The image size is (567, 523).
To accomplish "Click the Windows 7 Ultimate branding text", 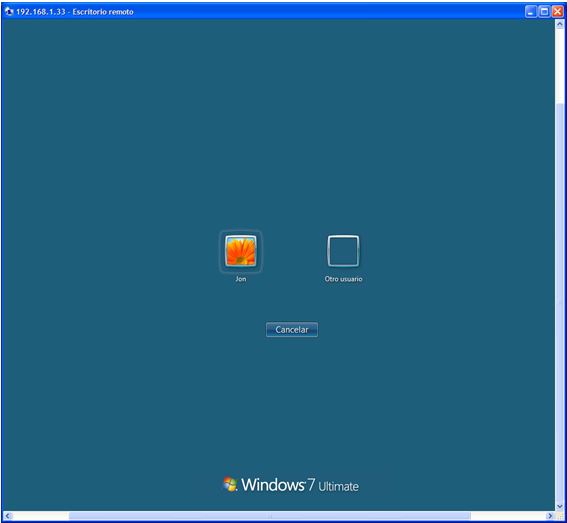I will tap(300, 485).
